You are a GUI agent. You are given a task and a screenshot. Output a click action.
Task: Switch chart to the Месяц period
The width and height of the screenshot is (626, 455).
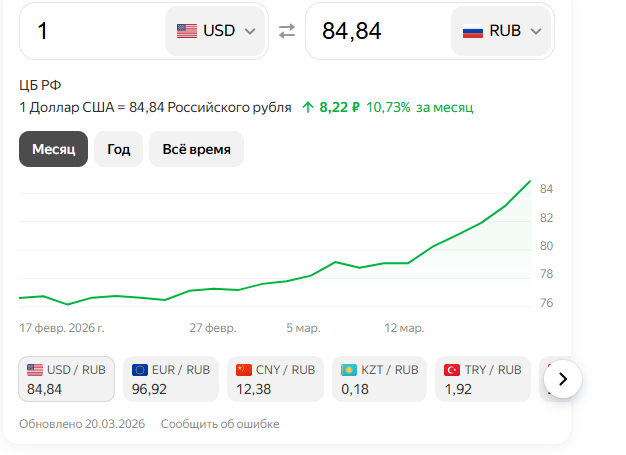coord(54,149)
